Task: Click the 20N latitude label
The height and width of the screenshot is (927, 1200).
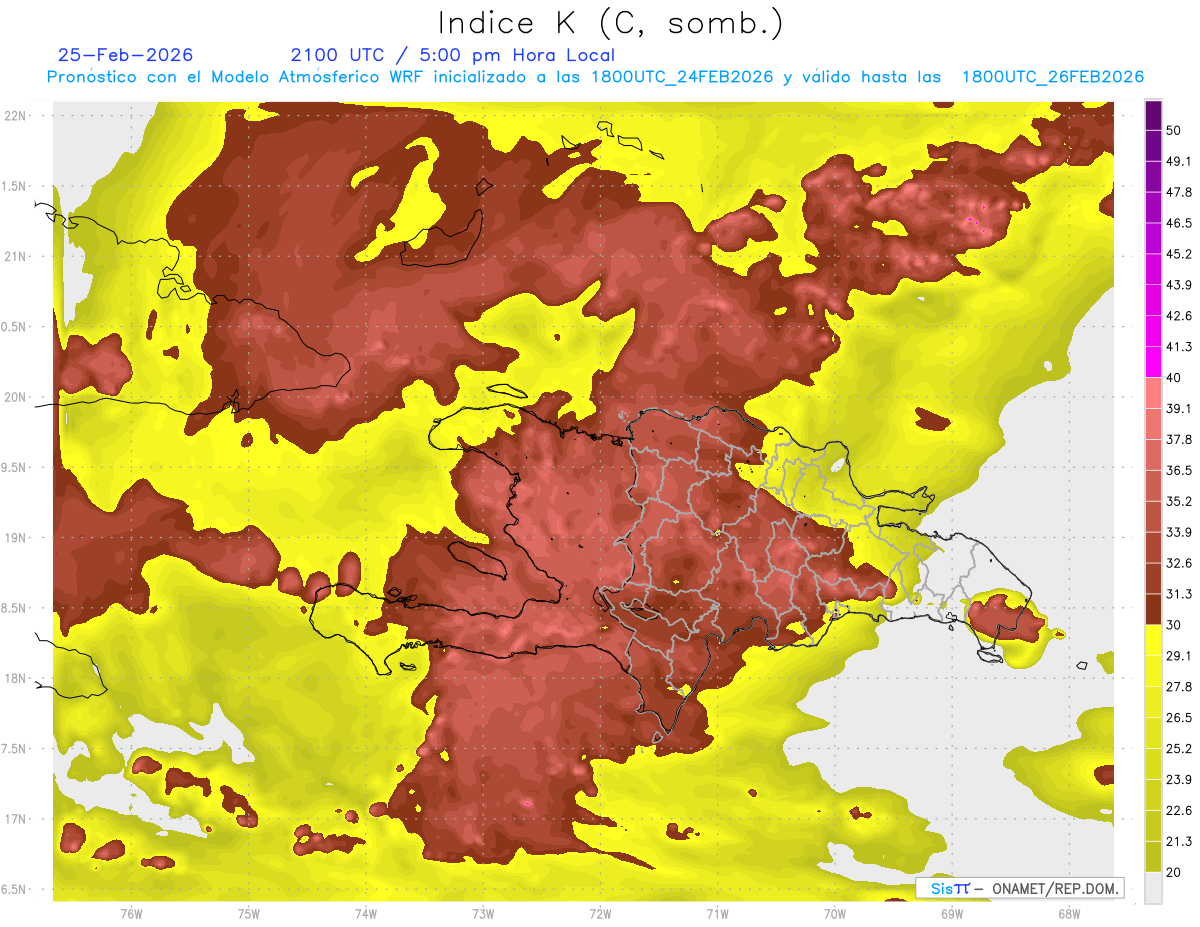Action: (16, 397)
